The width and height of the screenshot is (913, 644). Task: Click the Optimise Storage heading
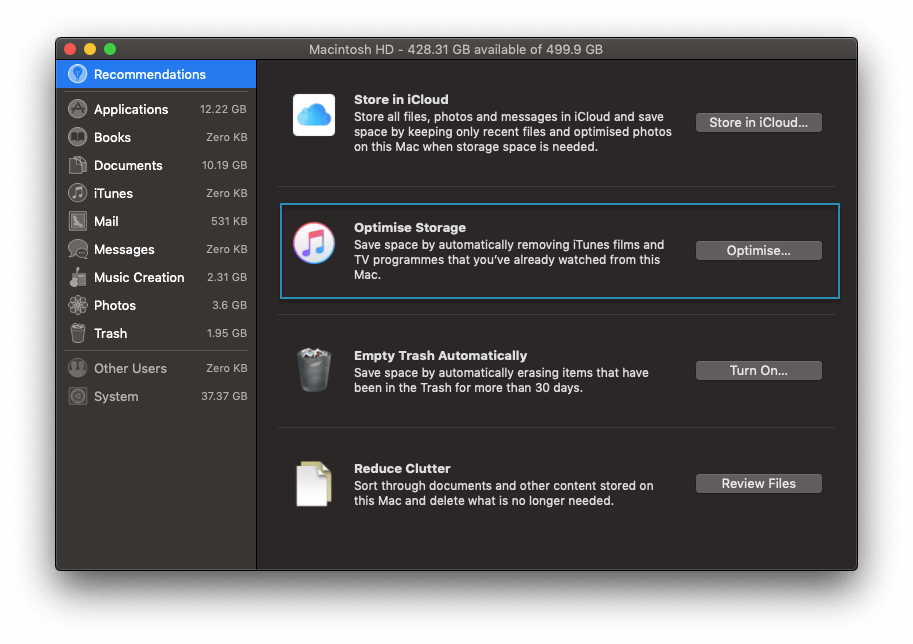(410, 228)
